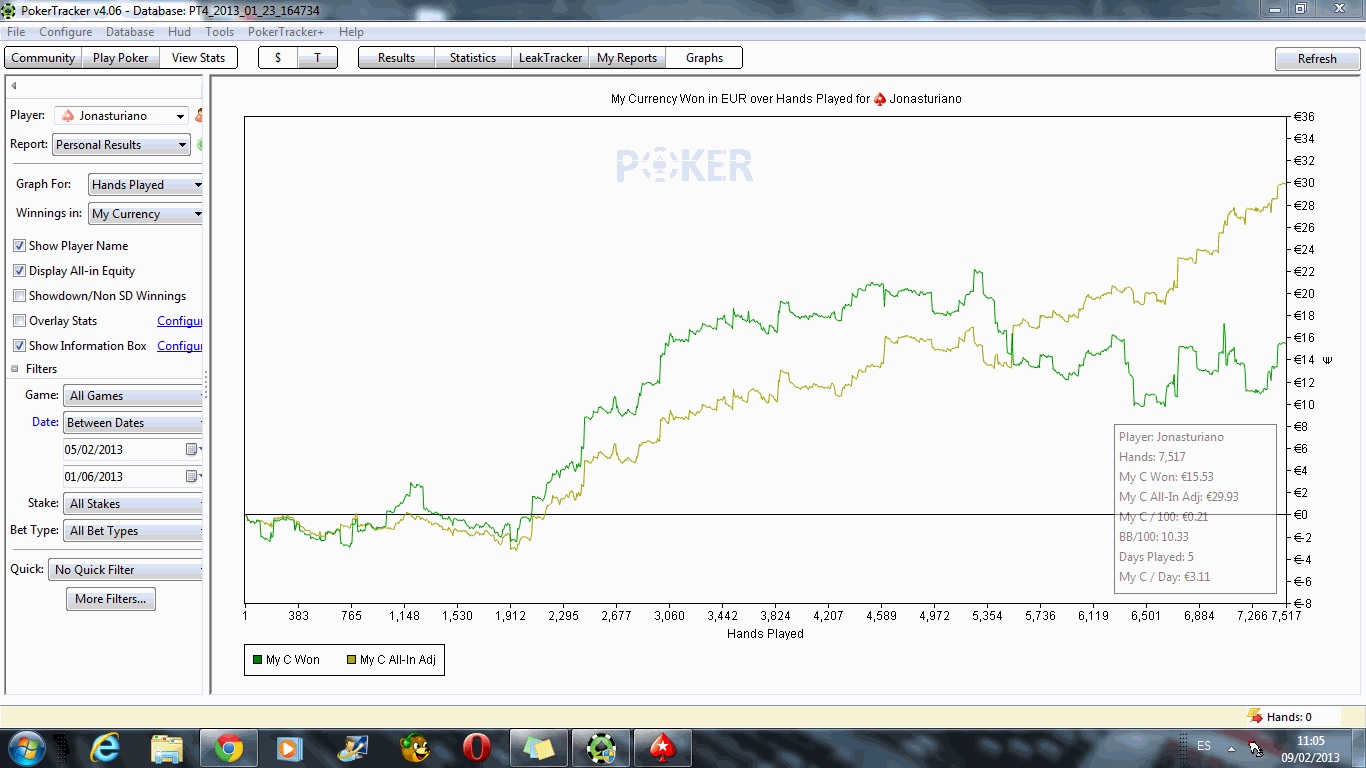Collapse the sidebar with the small left arrow
Viewport: 1366px width, 768px height.
click(14, 86)
